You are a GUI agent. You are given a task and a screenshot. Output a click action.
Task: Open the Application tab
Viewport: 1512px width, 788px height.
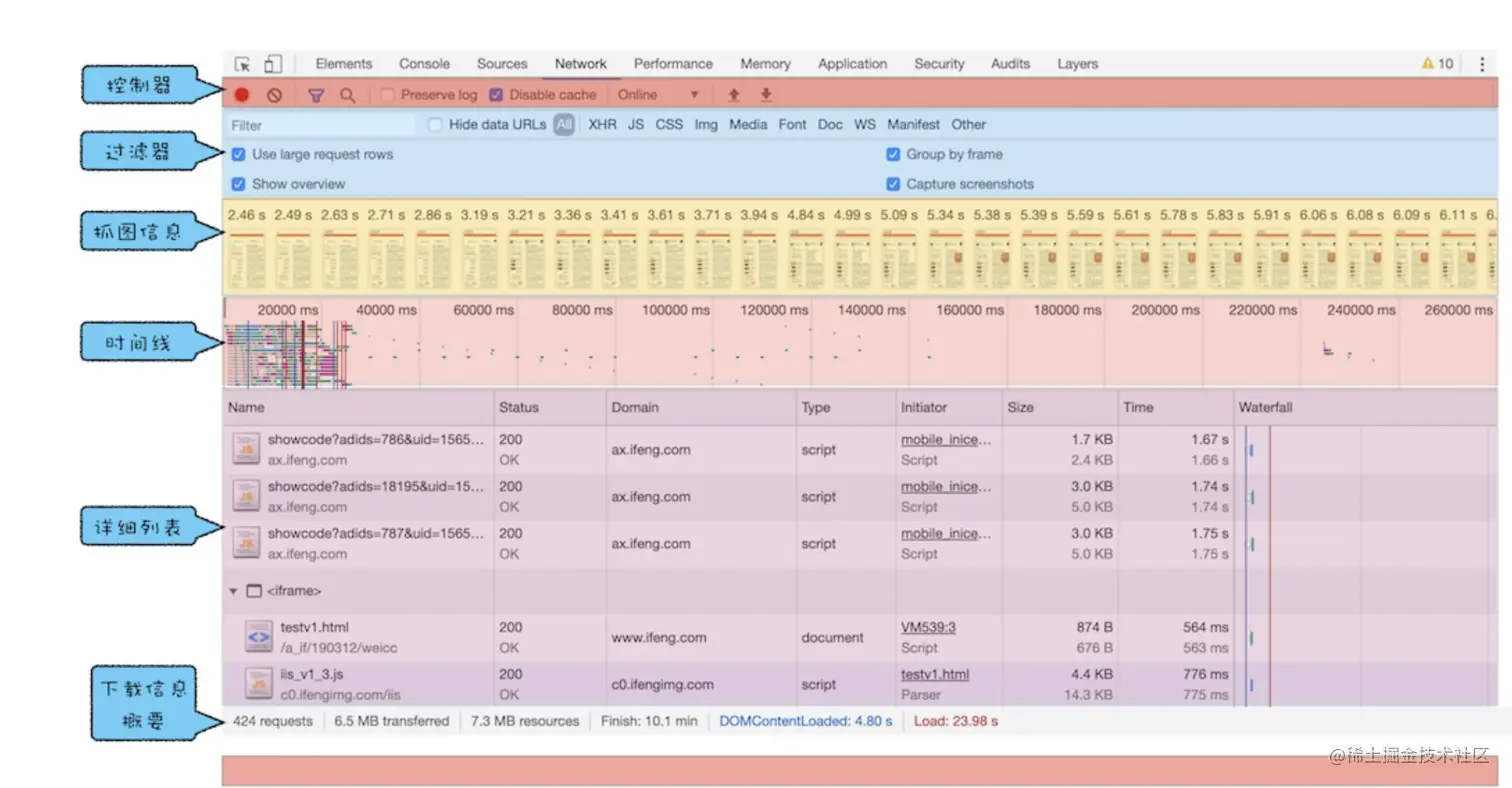(x=852, y=64)
